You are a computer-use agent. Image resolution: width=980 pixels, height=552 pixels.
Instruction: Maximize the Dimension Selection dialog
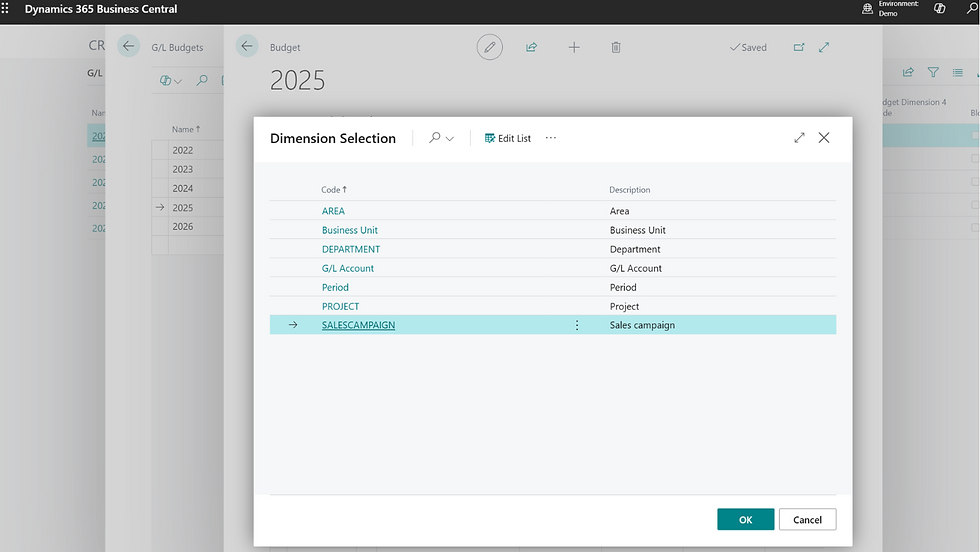click(x=799, y=138)
